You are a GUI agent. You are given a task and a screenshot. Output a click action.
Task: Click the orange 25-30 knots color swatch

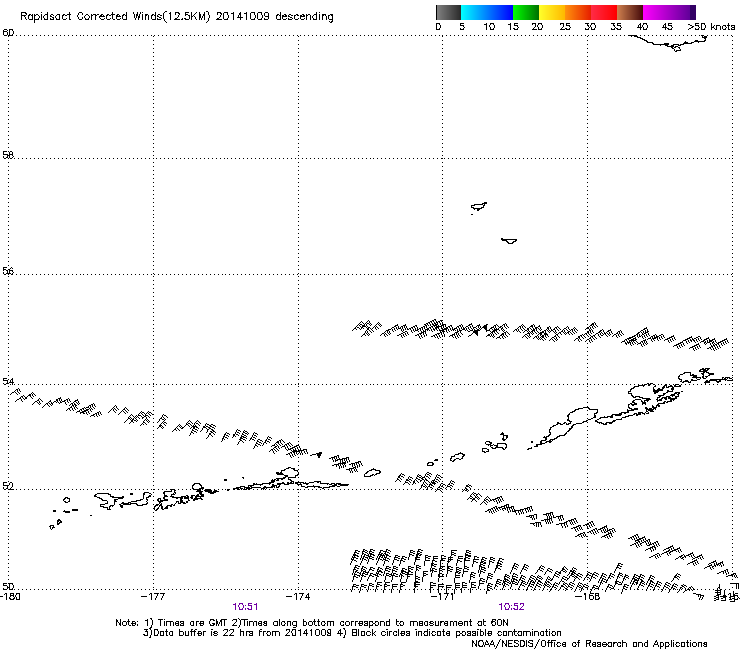click(578, 12)
